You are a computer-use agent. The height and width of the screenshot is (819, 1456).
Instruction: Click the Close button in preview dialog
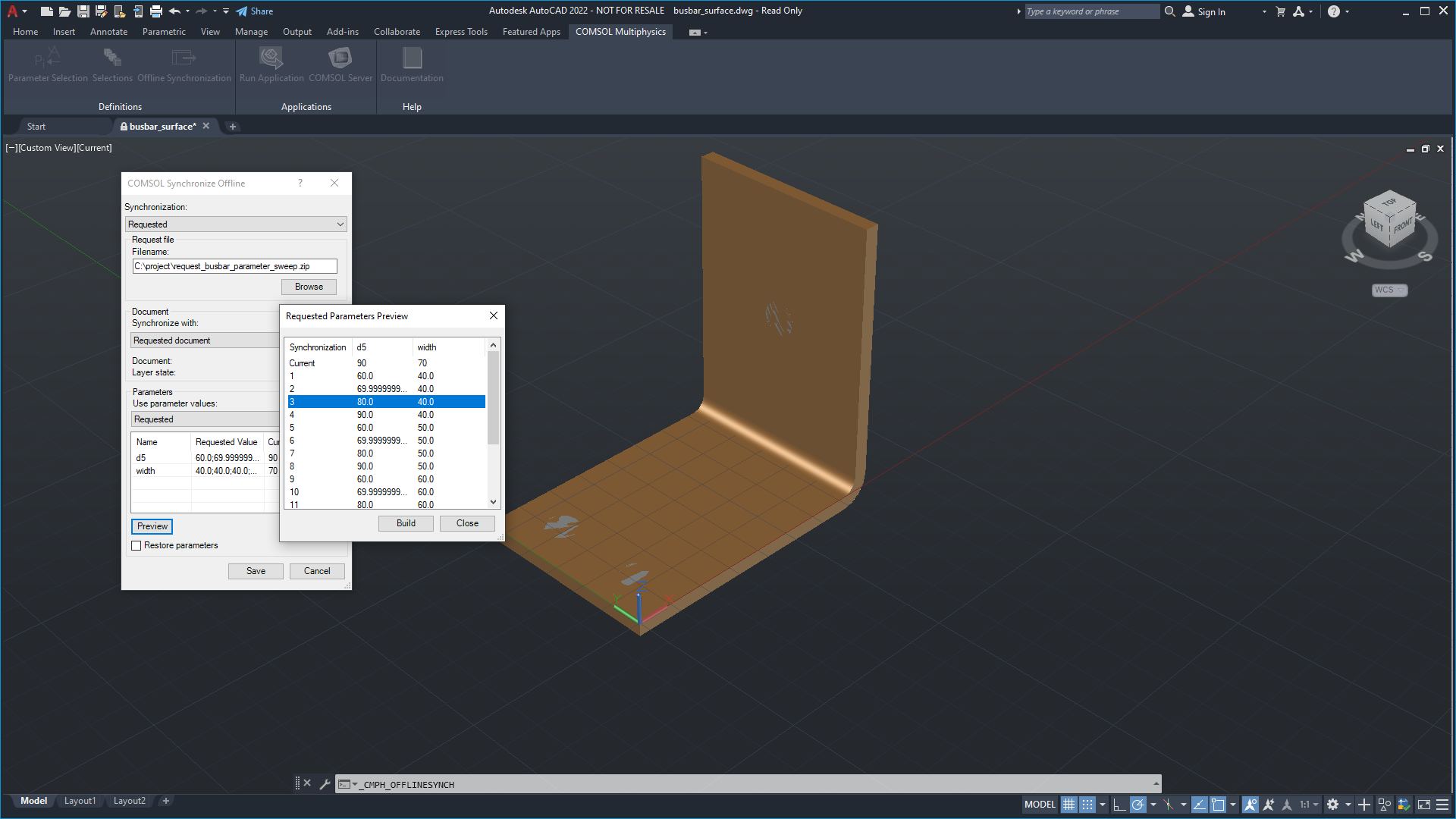click(x=466, y=523)
